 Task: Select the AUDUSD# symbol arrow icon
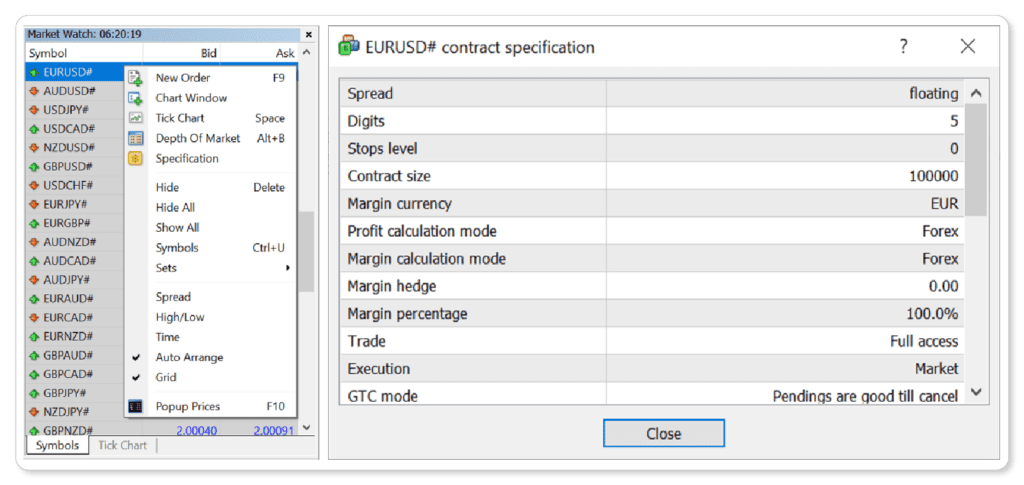(x=35, y=91)
